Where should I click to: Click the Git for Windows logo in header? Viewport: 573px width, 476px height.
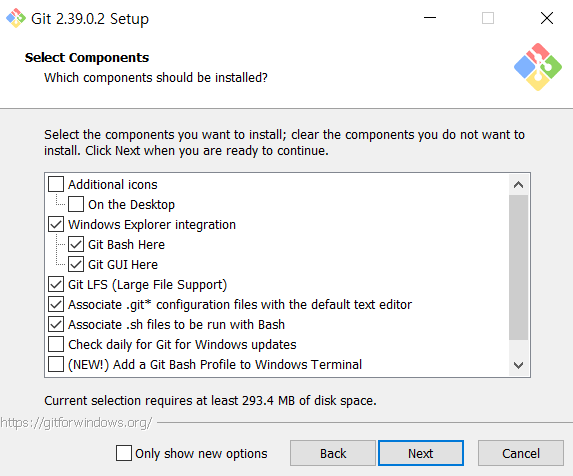(538, 67)
